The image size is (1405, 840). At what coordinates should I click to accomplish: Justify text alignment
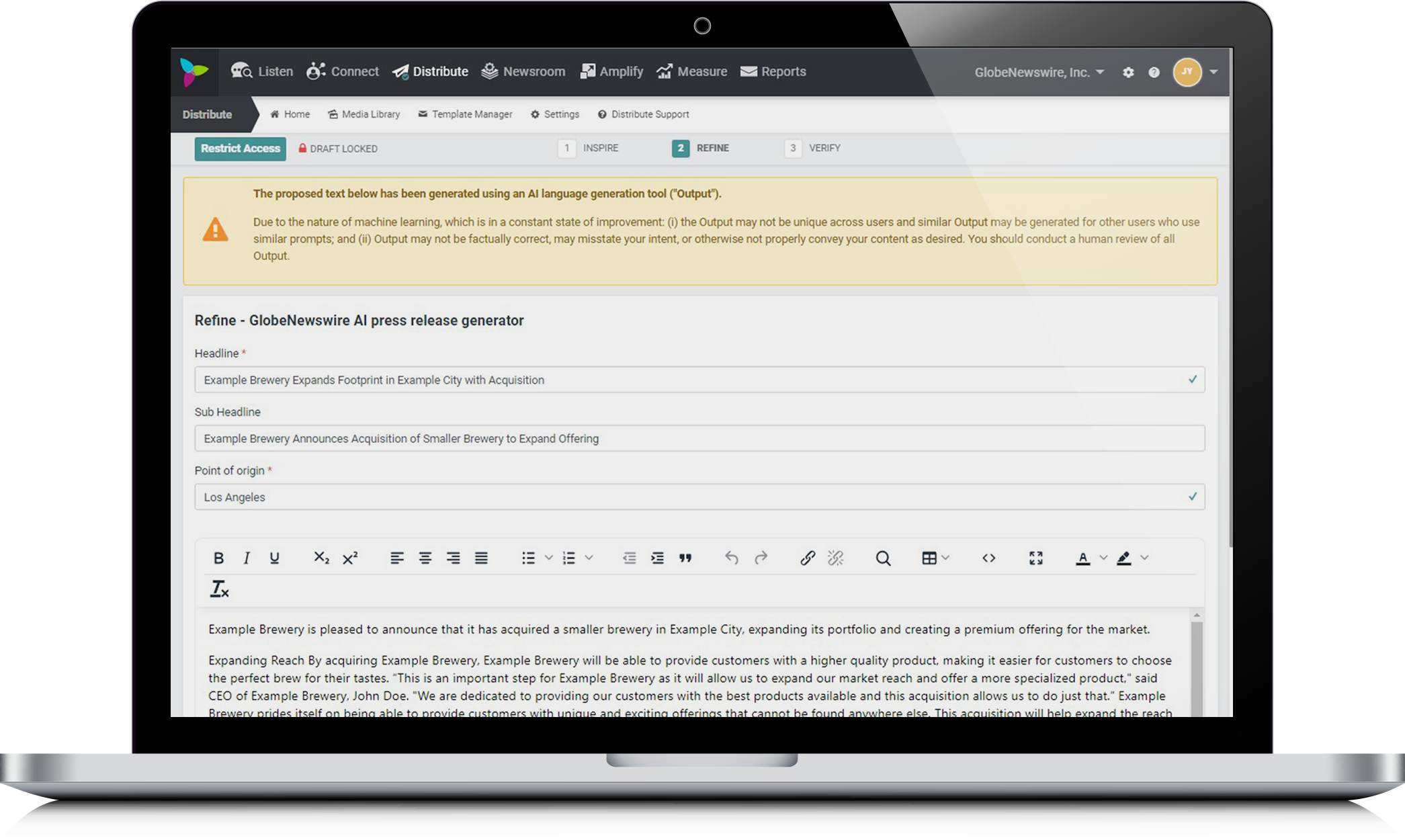coord(481,558)
